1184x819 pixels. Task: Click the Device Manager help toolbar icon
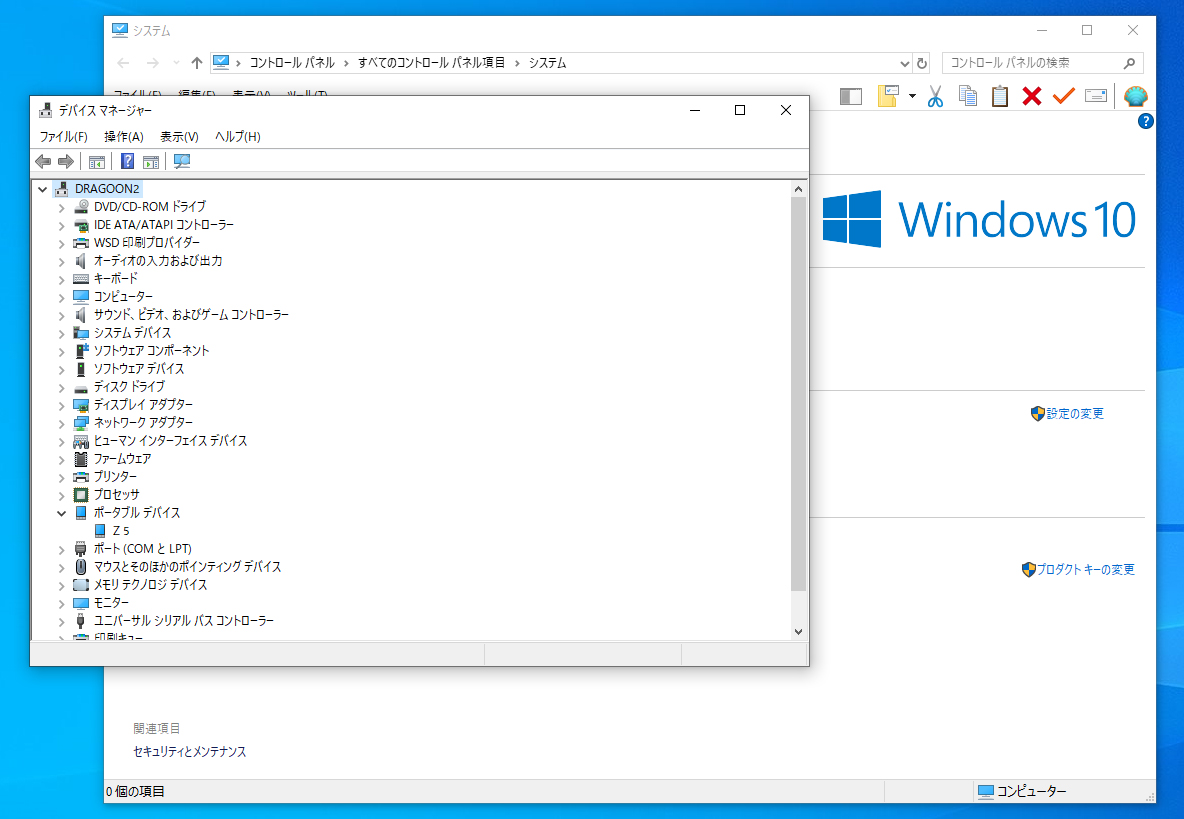[x=127, y=162]
